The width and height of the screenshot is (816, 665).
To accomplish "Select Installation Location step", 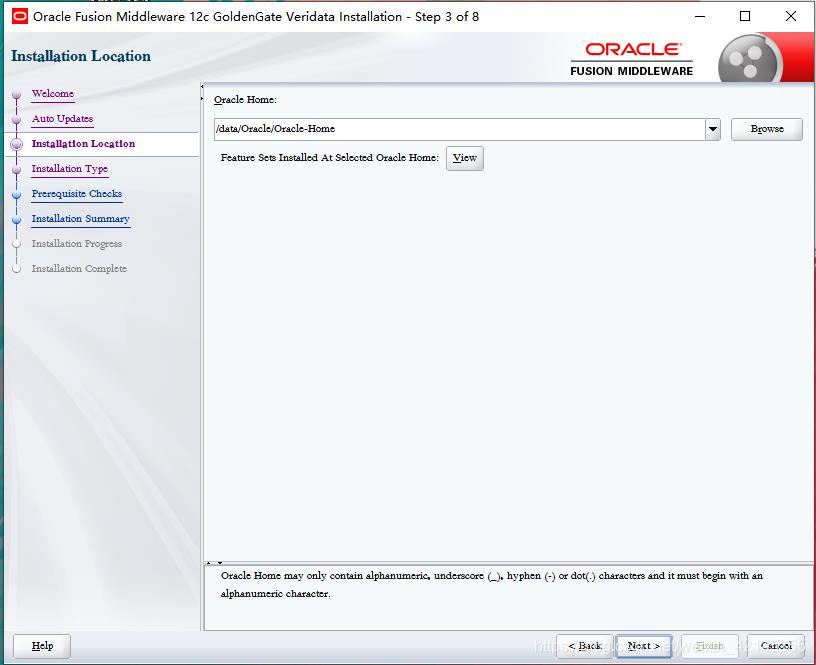I will coord(83,144).
